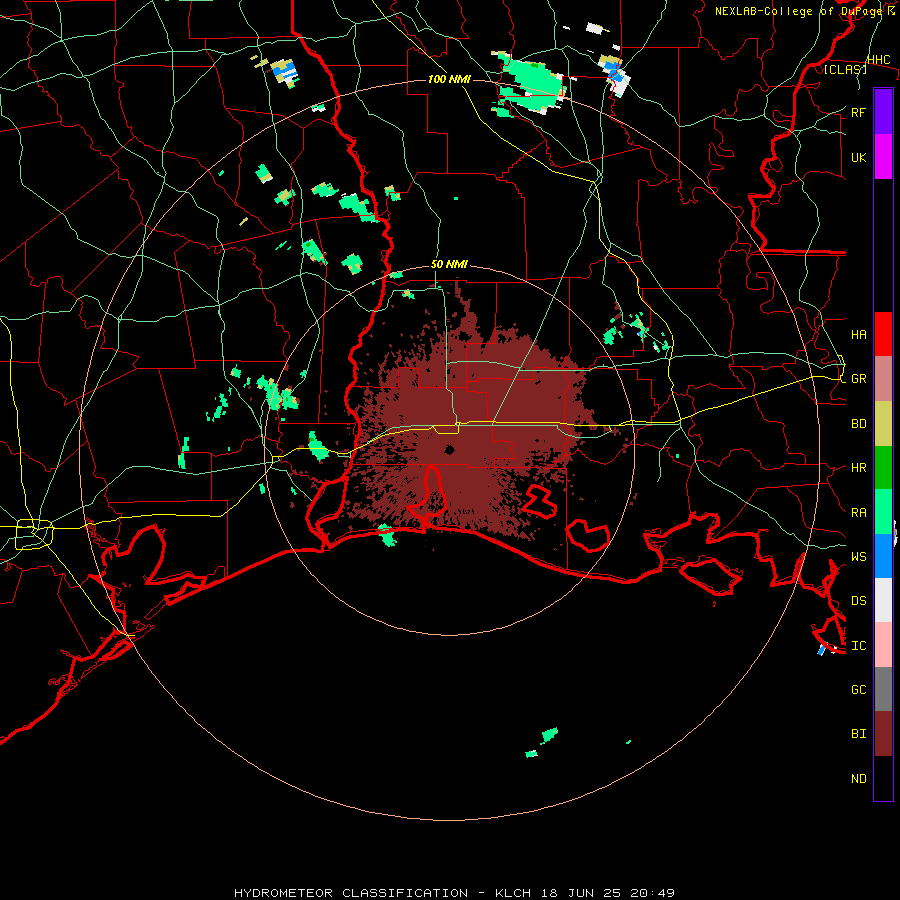Click the GR legend label
This screenshot has height=900, width=900.
click(x=858, y=379)
